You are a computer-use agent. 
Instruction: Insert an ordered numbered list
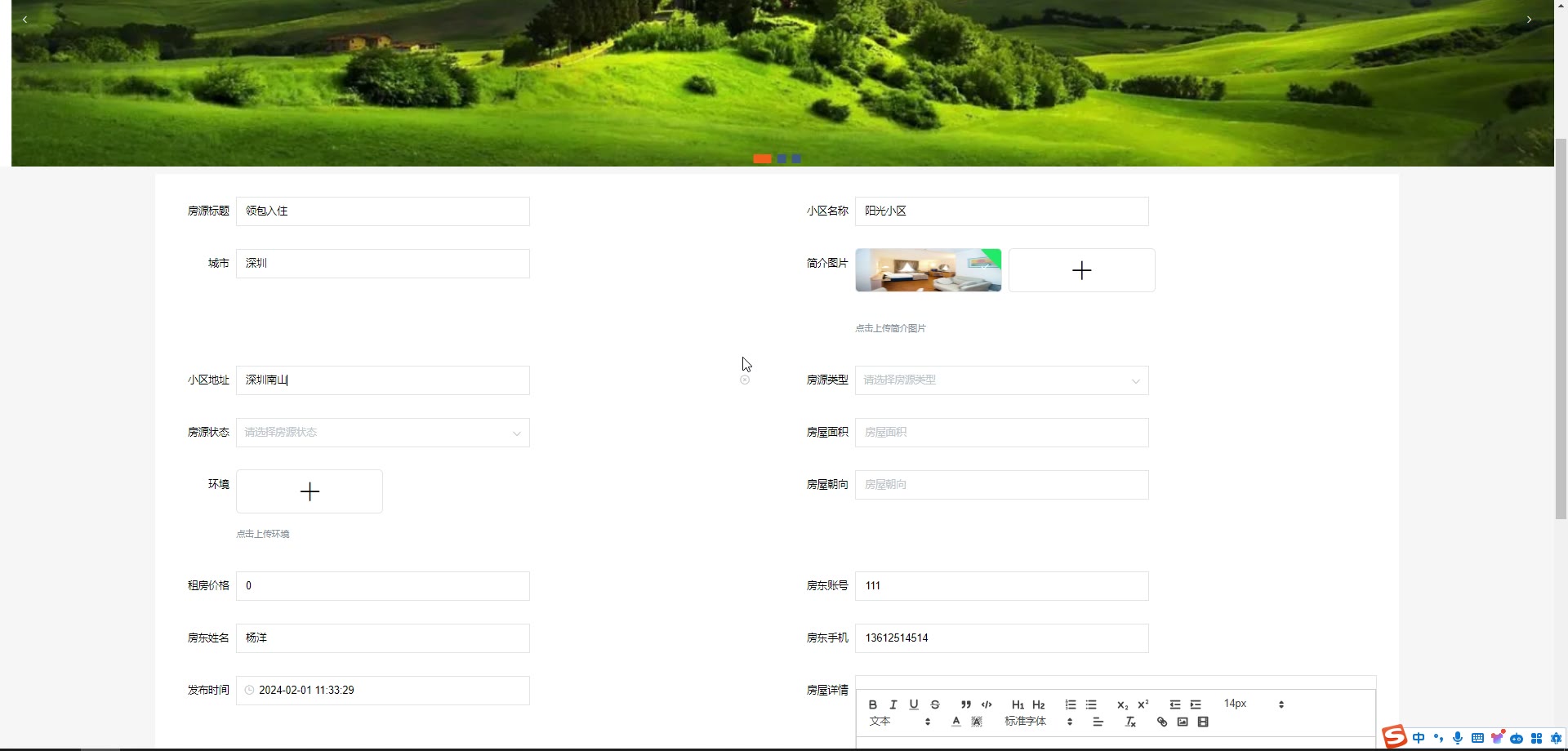[1071, 704]
